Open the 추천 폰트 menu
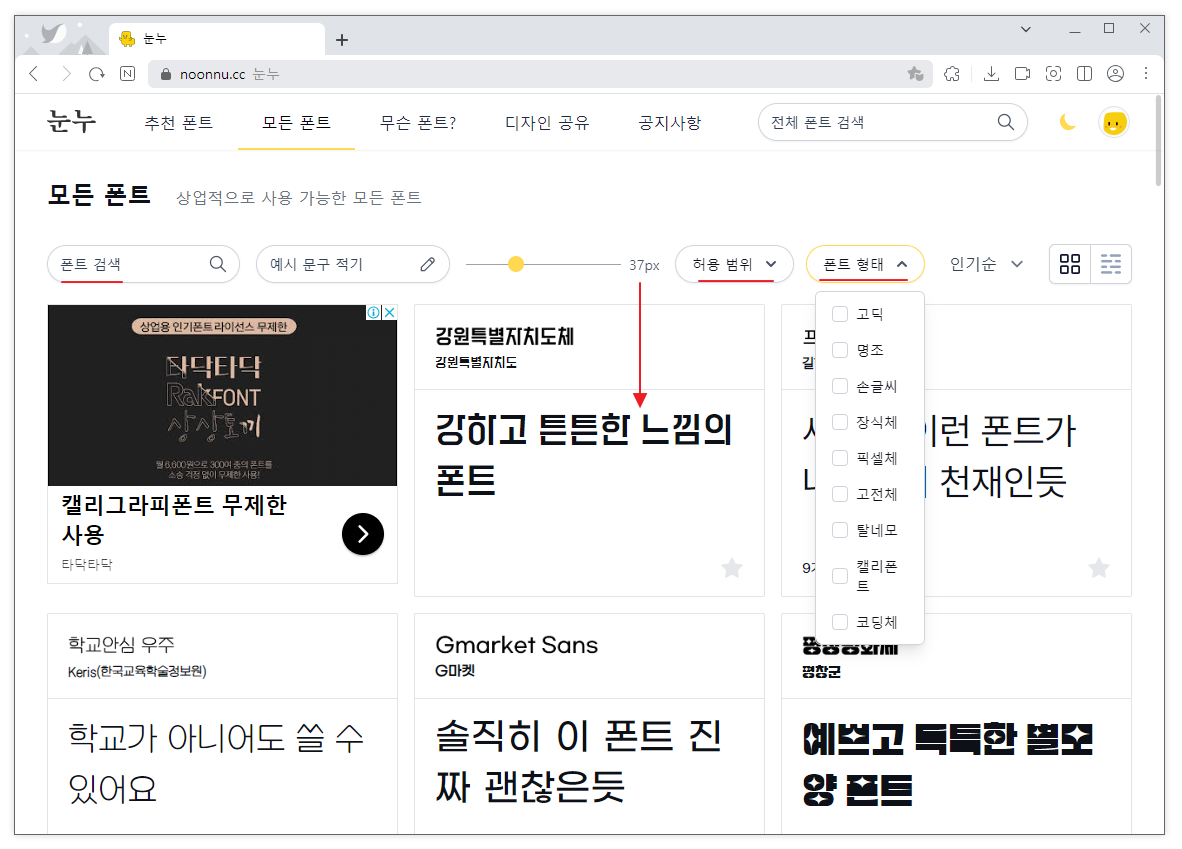Viewport: 1182px width, 849px height. (x=179, y=122)
